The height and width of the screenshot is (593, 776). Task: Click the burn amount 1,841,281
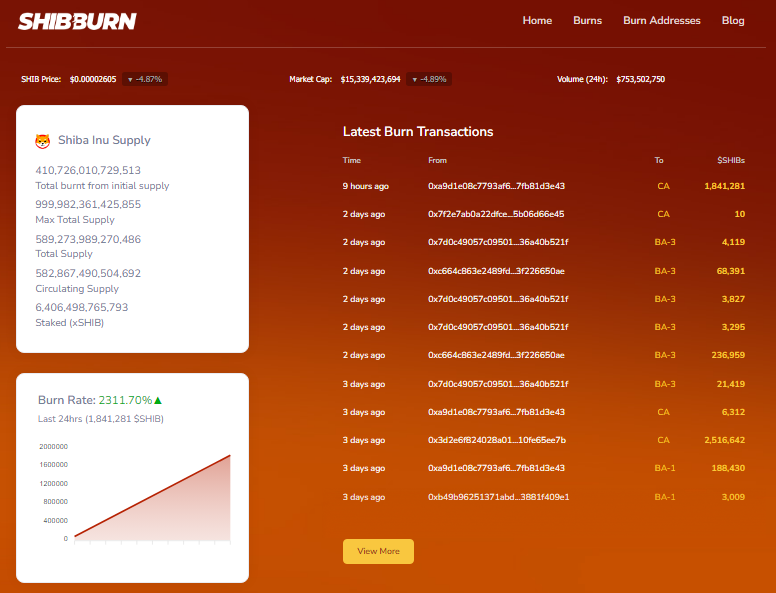tap(725, 186)
